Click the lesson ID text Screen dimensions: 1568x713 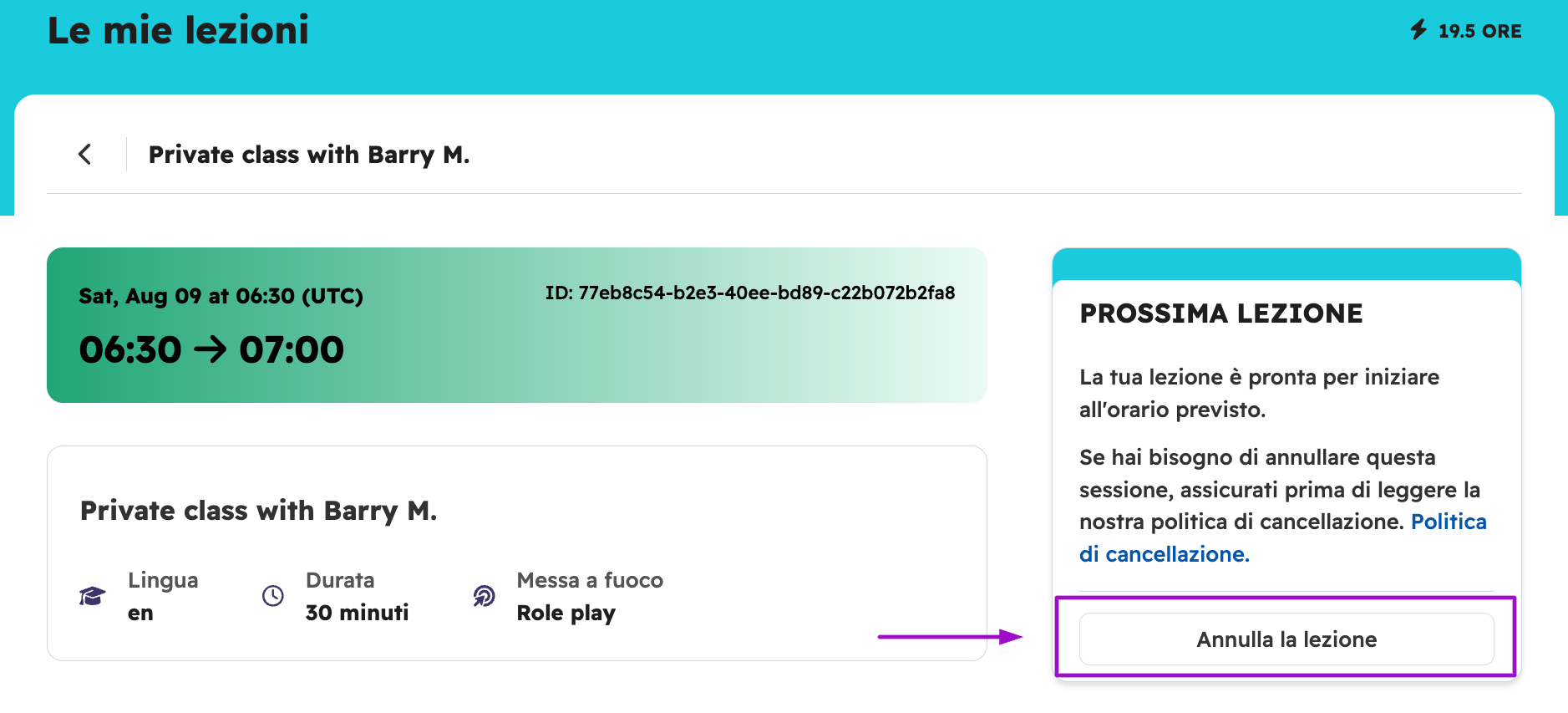pos(749,293)
